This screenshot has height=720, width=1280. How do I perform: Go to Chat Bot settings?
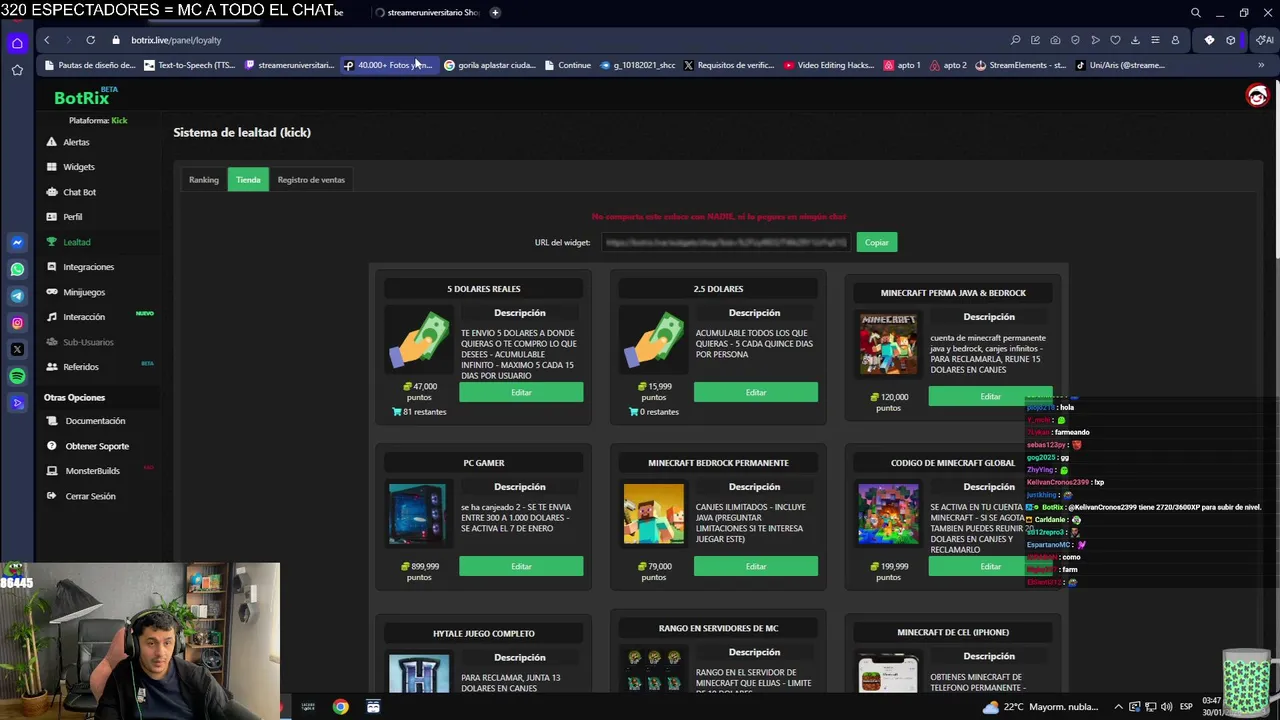79,192
